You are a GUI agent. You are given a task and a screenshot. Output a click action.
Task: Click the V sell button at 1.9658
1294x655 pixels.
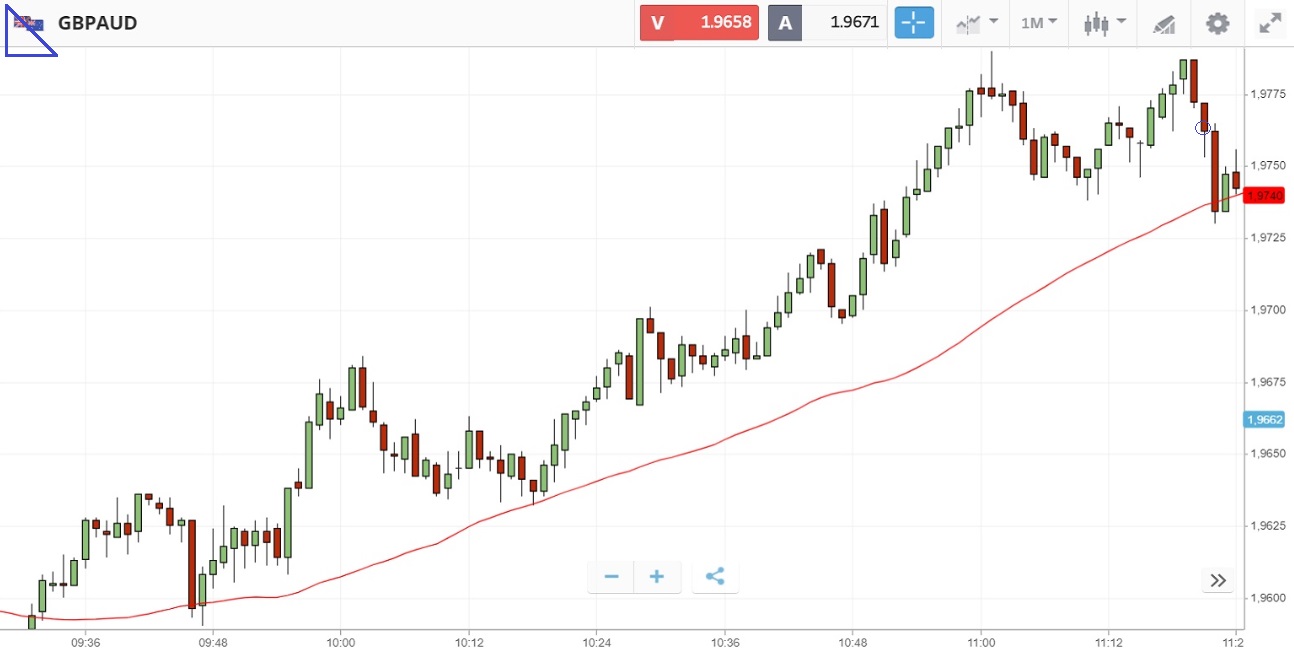[699, 23]
